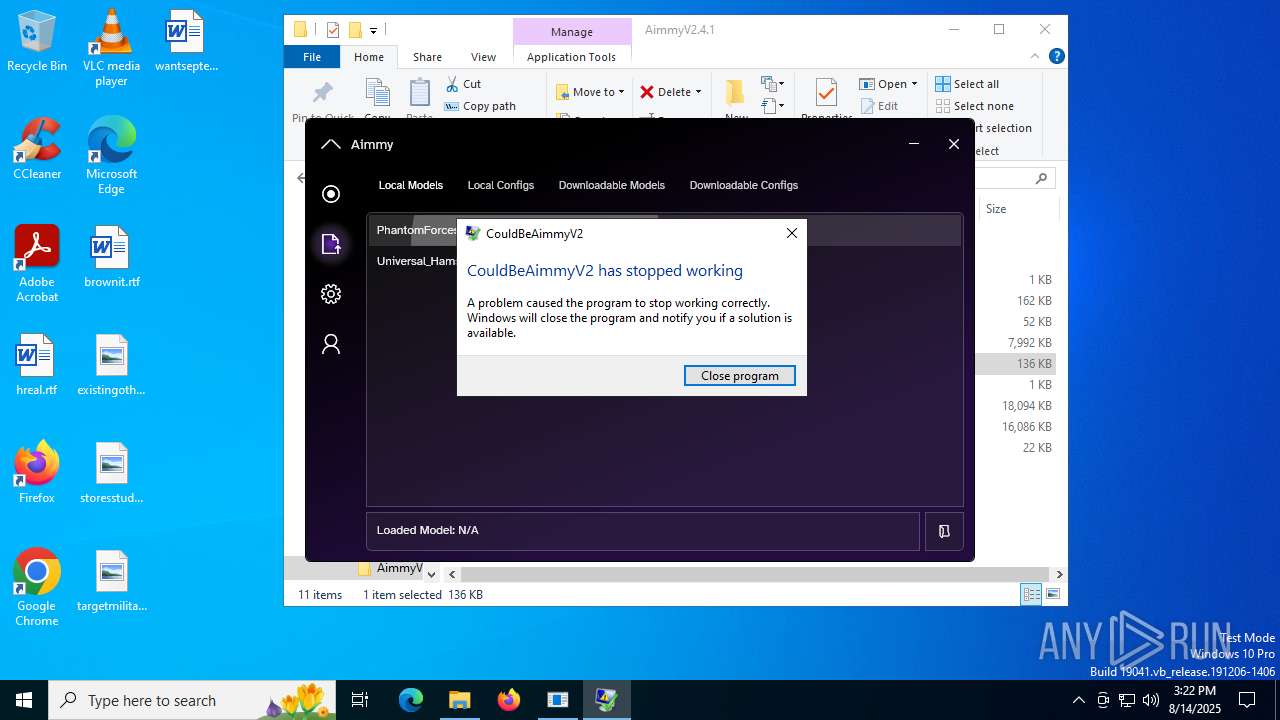The width and height of the screenshot is (1280, 720).
Task: Open the Share ribbon tab in File Explorer
Action: pyautogui.click(x=427, y=57)
